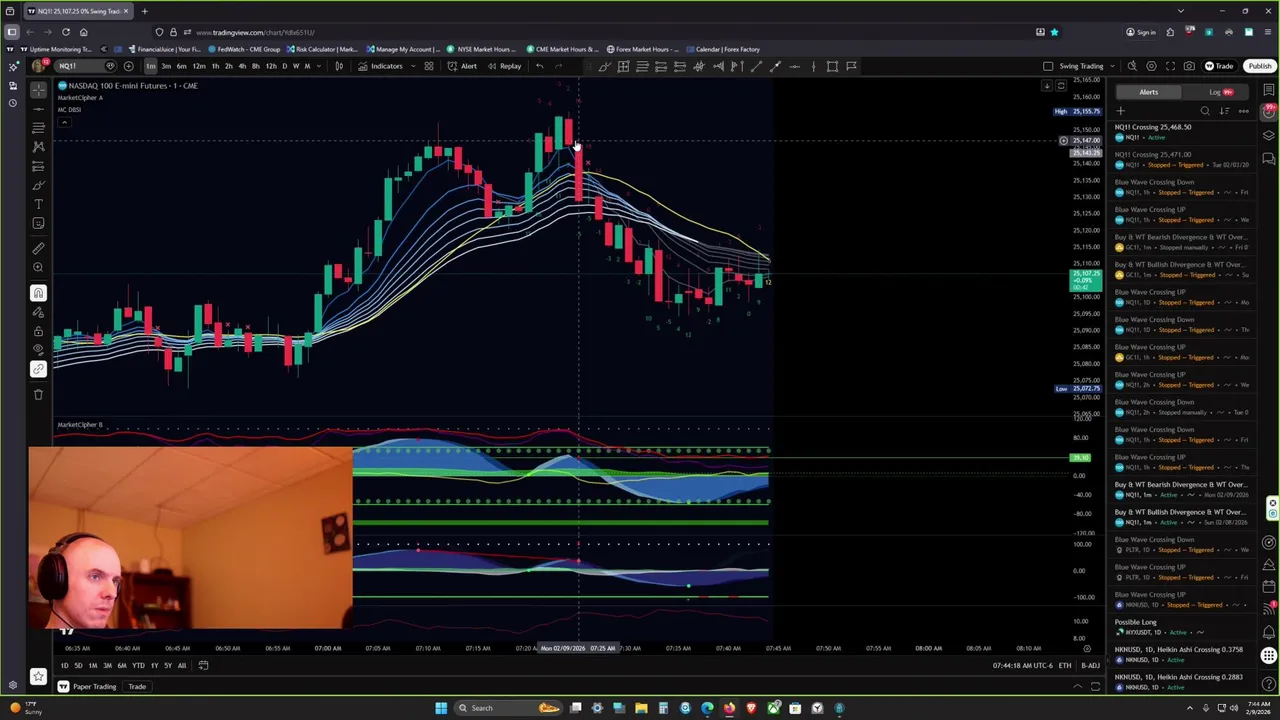The width and height of the screenshot is (1280, 720).
Task: Select the crosshair cursor tool
Action: coord(38,89)
